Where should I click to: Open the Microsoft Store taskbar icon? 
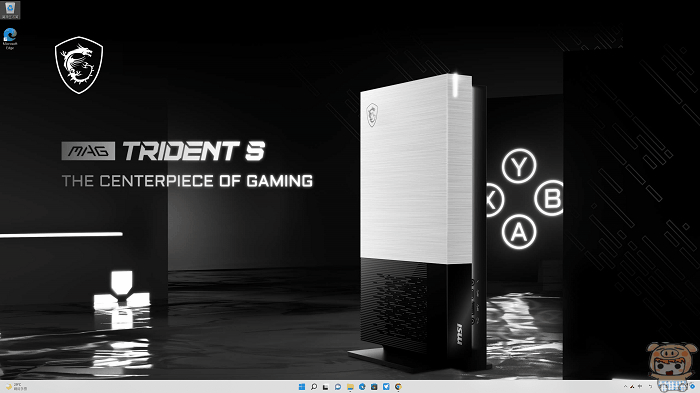tap(374, 387)
